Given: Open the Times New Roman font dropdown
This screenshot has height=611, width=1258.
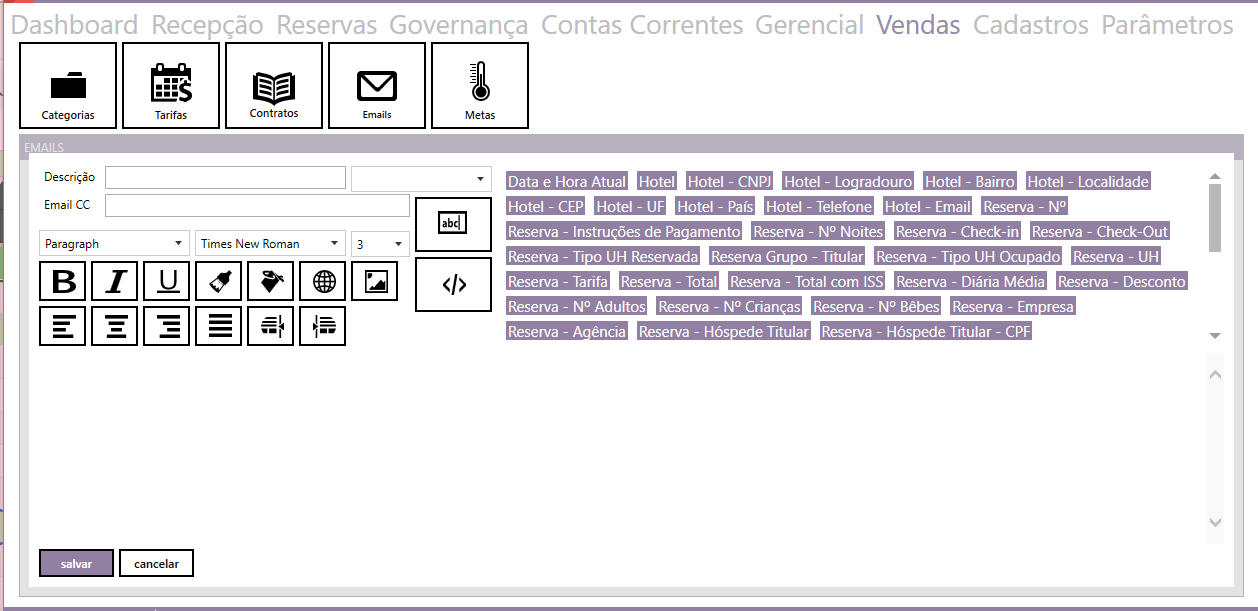Looking at the screenshot, I should (x=271, y=244).
